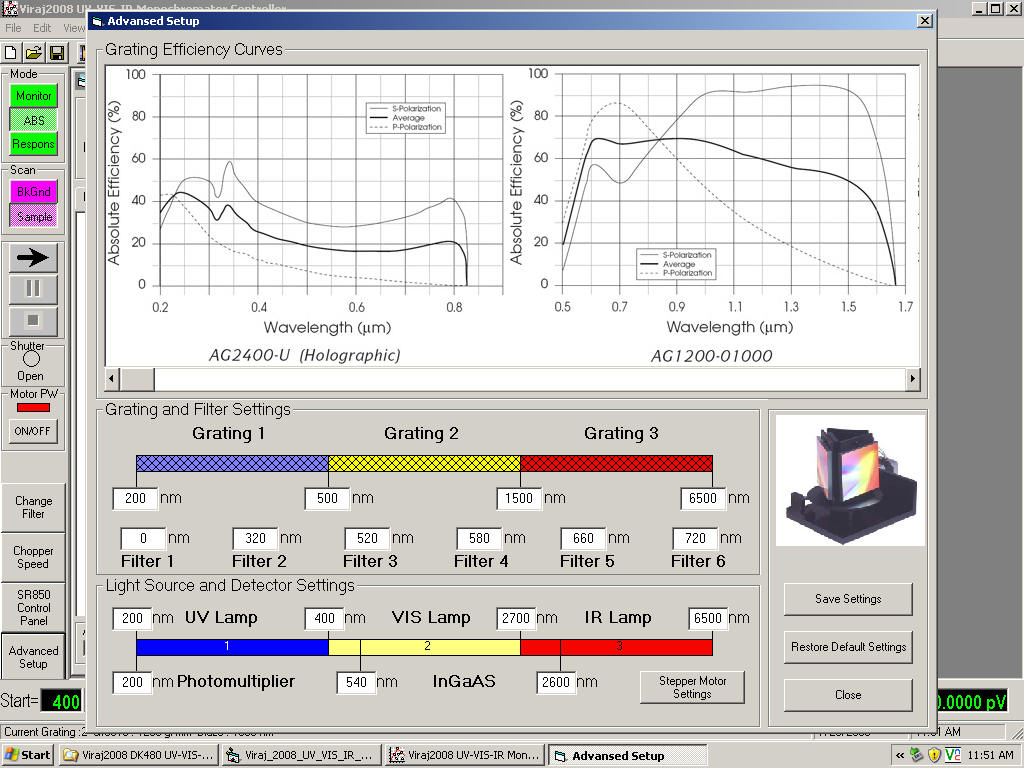Click the Change Filter button
The image size is (1024, 768).
(33, 507)
